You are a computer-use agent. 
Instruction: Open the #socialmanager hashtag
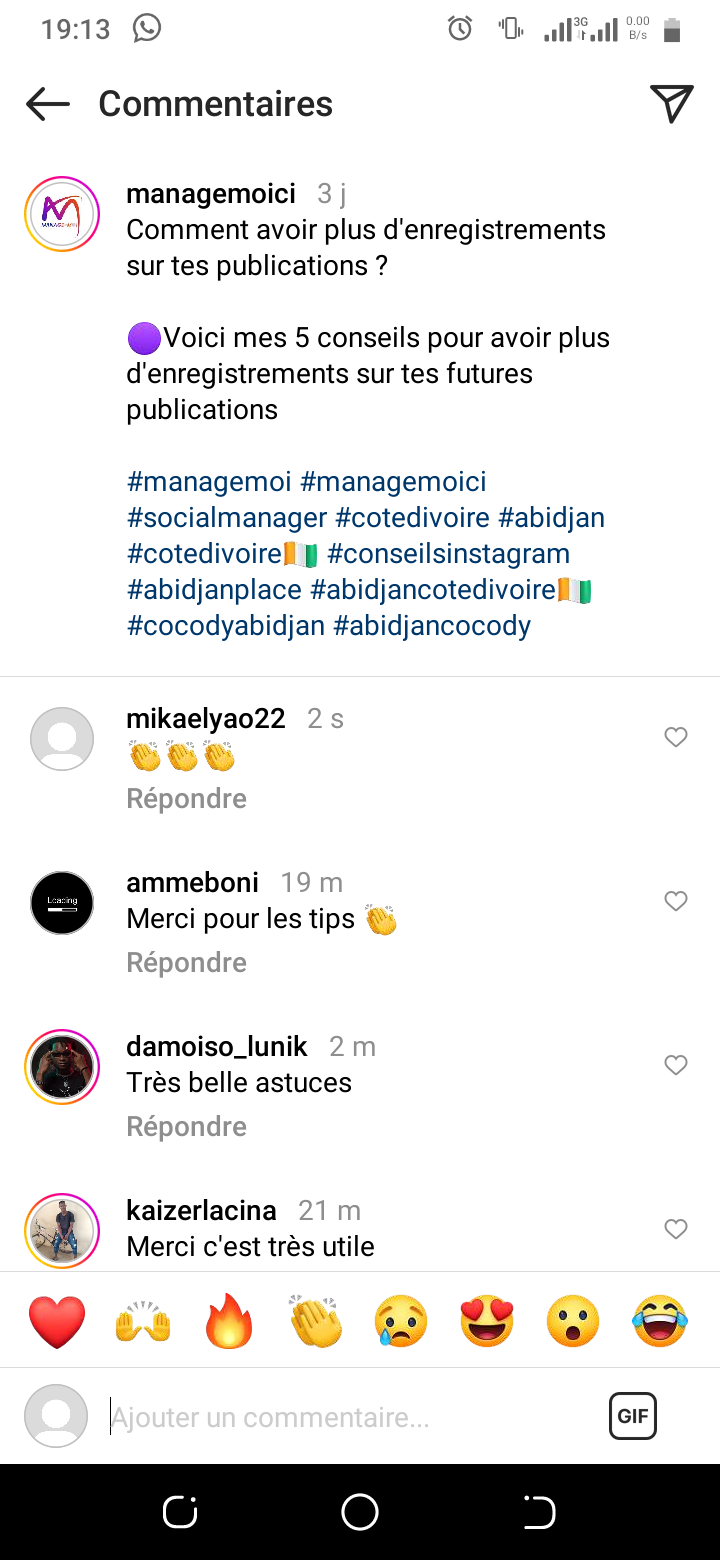[227, 518]
